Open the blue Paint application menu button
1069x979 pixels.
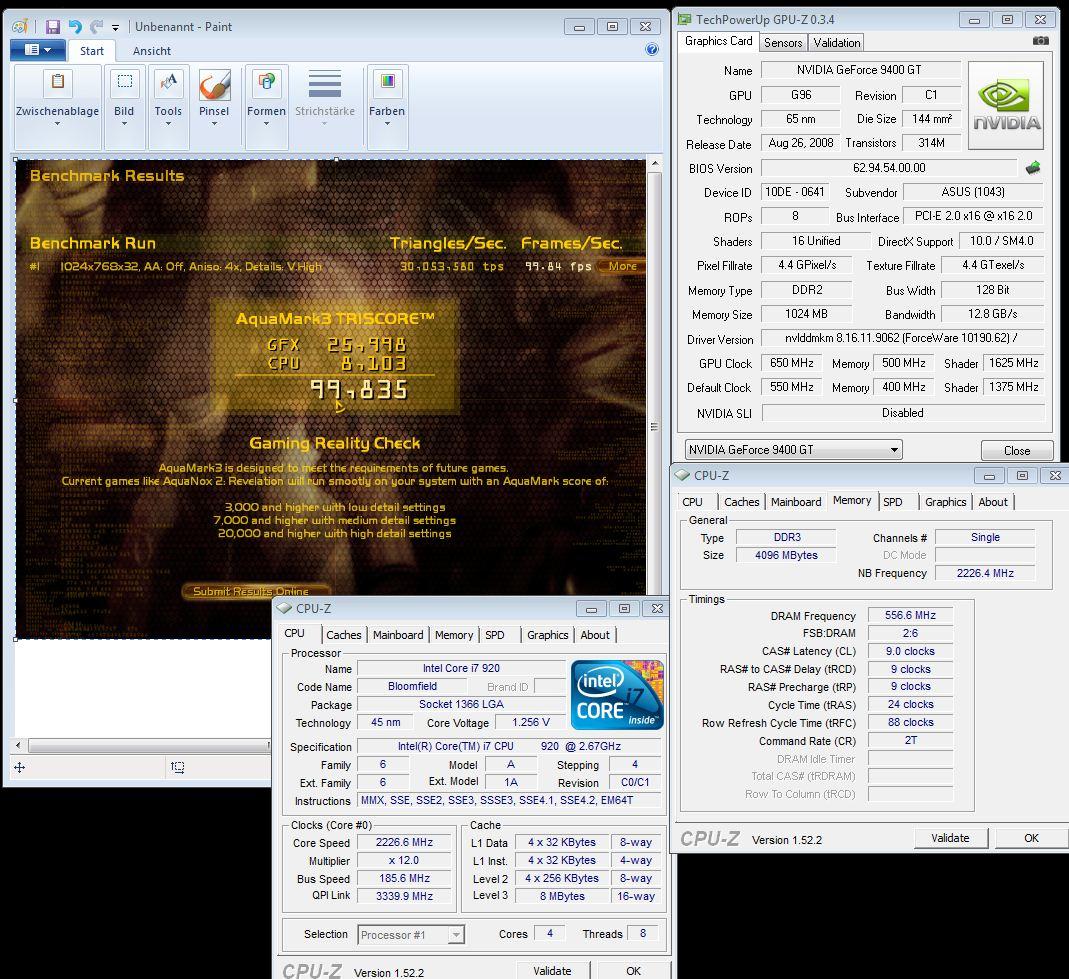37,50
